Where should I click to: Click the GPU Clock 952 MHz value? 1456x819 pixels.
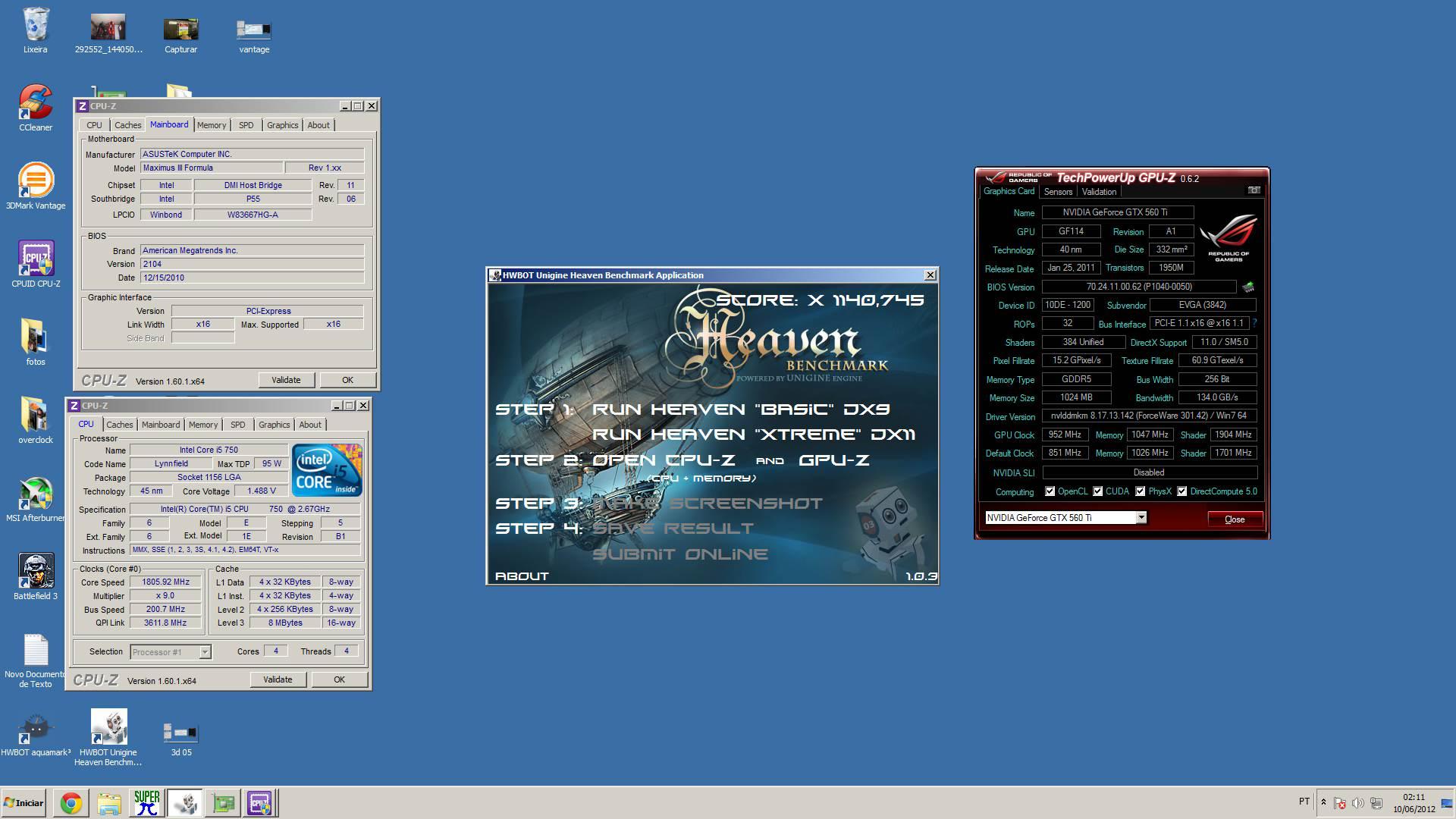click(1065, 435)
